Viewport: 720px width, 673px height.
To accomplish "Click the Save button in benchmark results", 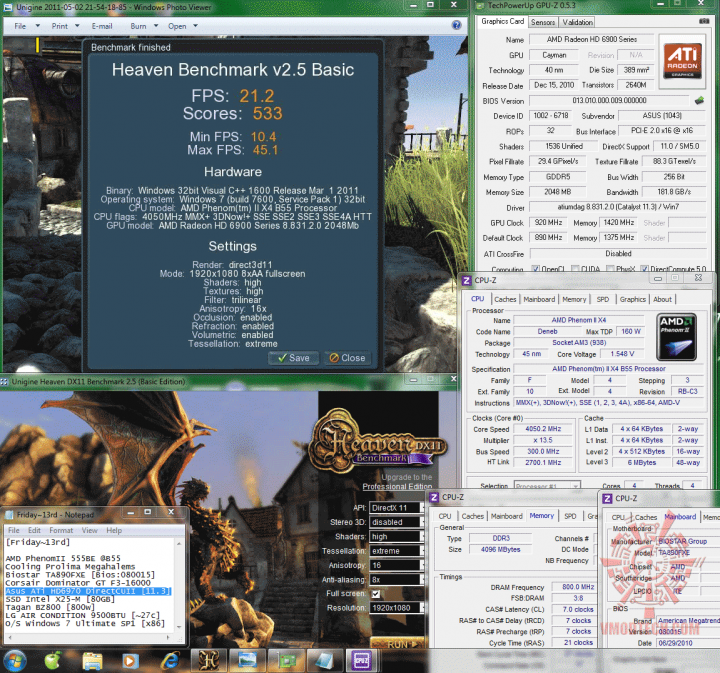I will pos(293,358).
